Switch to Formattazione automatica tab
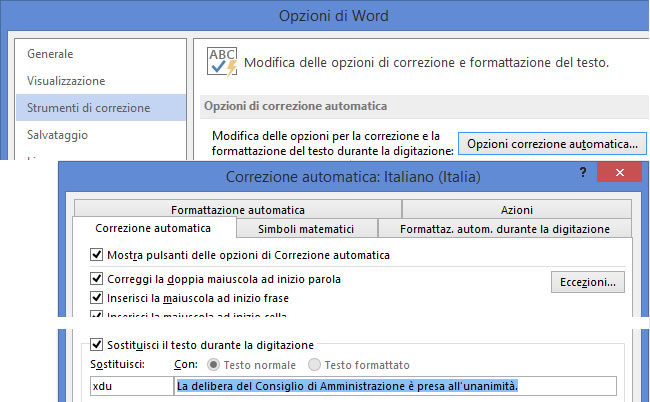The image size is (650, 402). pos(238,210)
